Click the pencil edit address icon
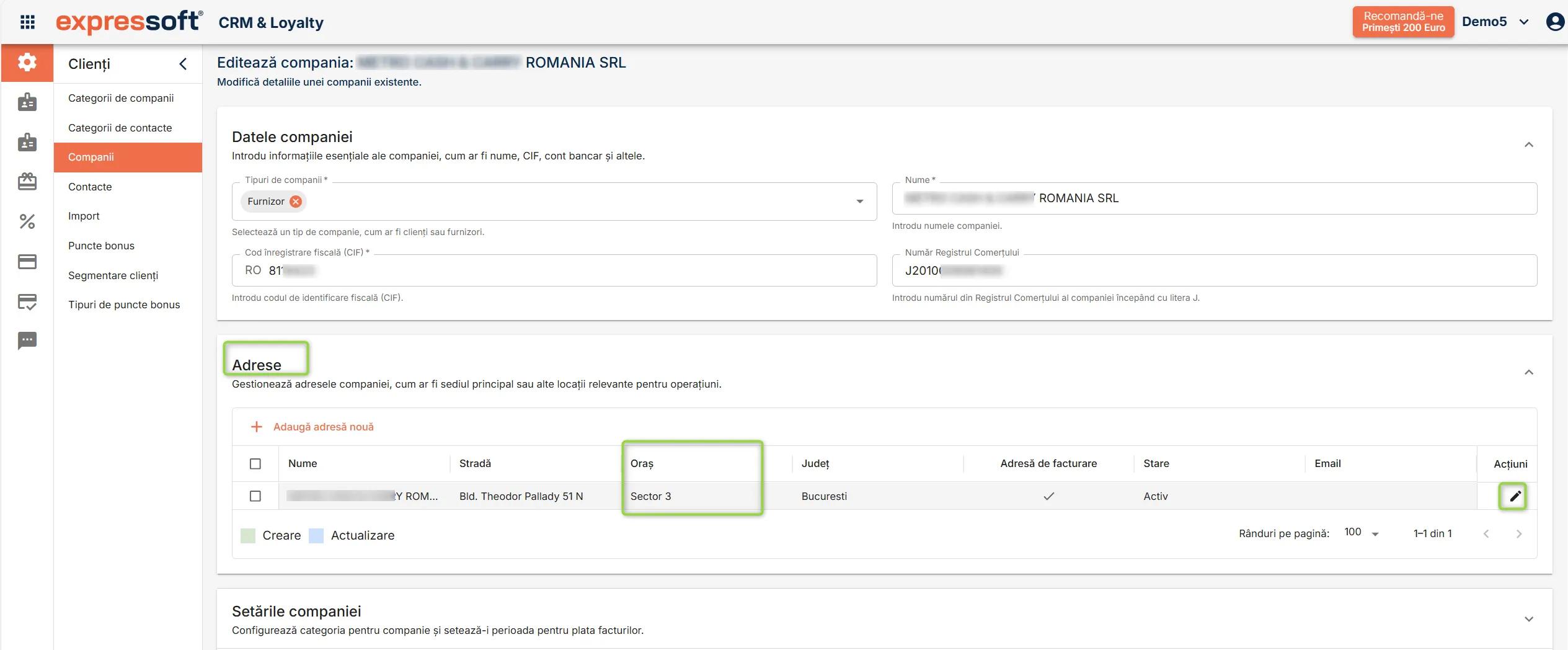Image resolution: width=1568 pixels, height=650 pixels. point(1515,496)
